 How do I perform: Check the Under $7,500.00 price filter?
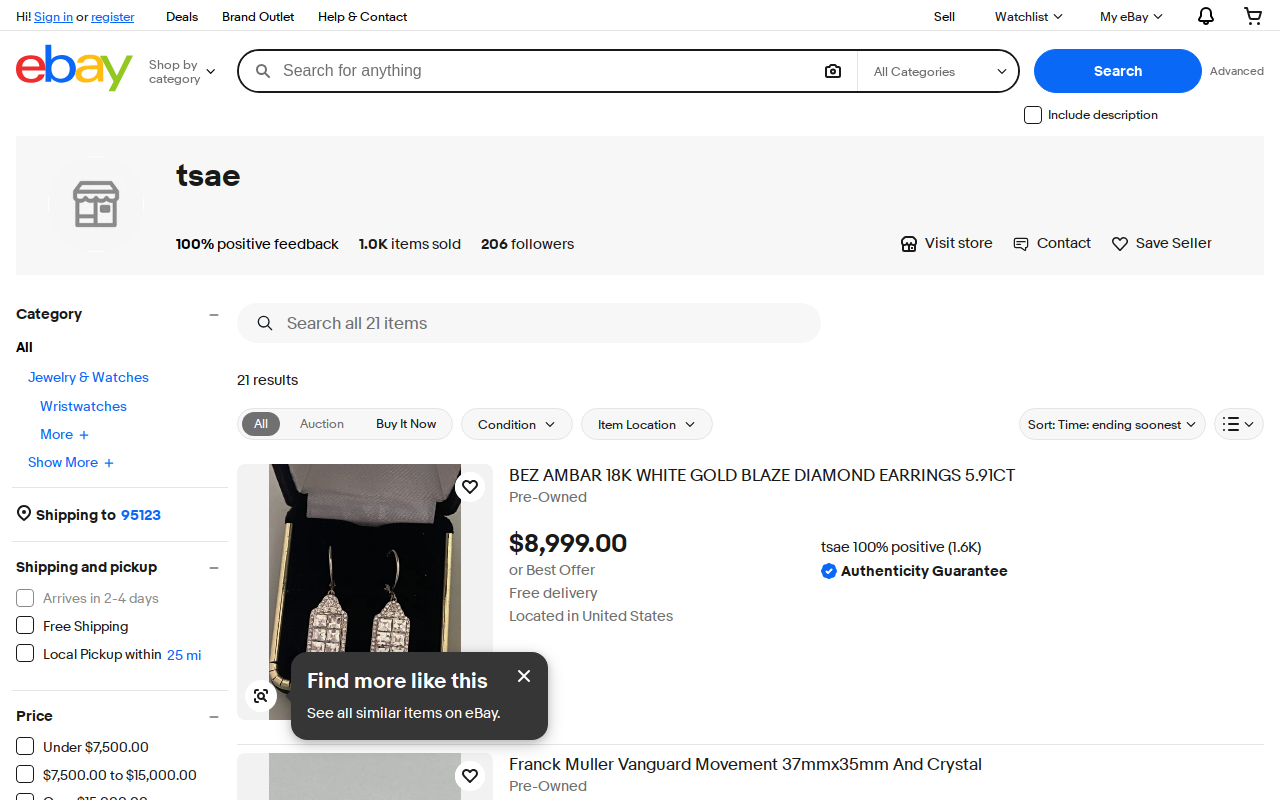pyautogui.click(x=25, y=747)
